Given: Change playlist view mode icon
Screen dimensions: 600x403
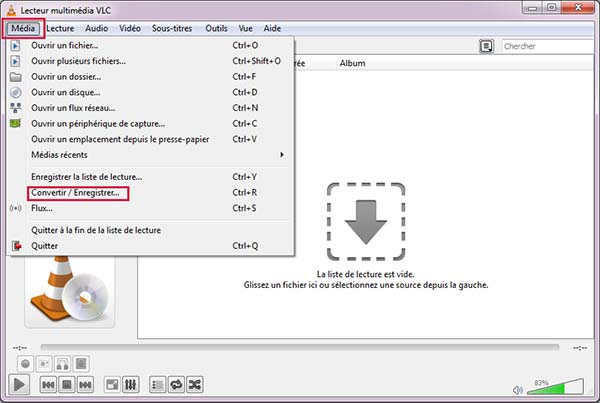Looking at the screenshot, I should [486, 46].
